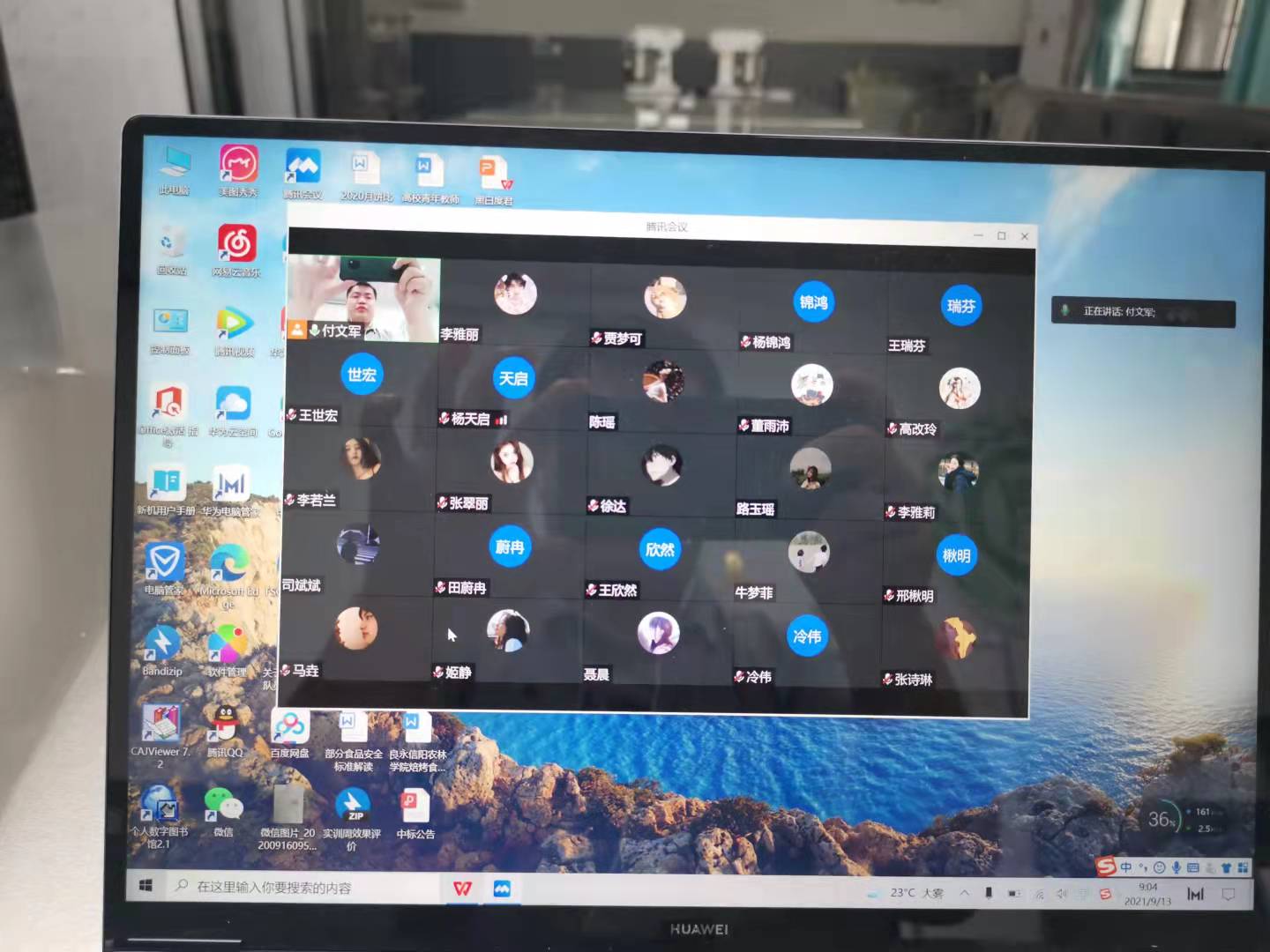The height and width of the screenshot is (952, 1270).
Task: Toggle Sogou Chinese/English input mode (中)
Action: pyautogui.click(x=1126, y=867)
